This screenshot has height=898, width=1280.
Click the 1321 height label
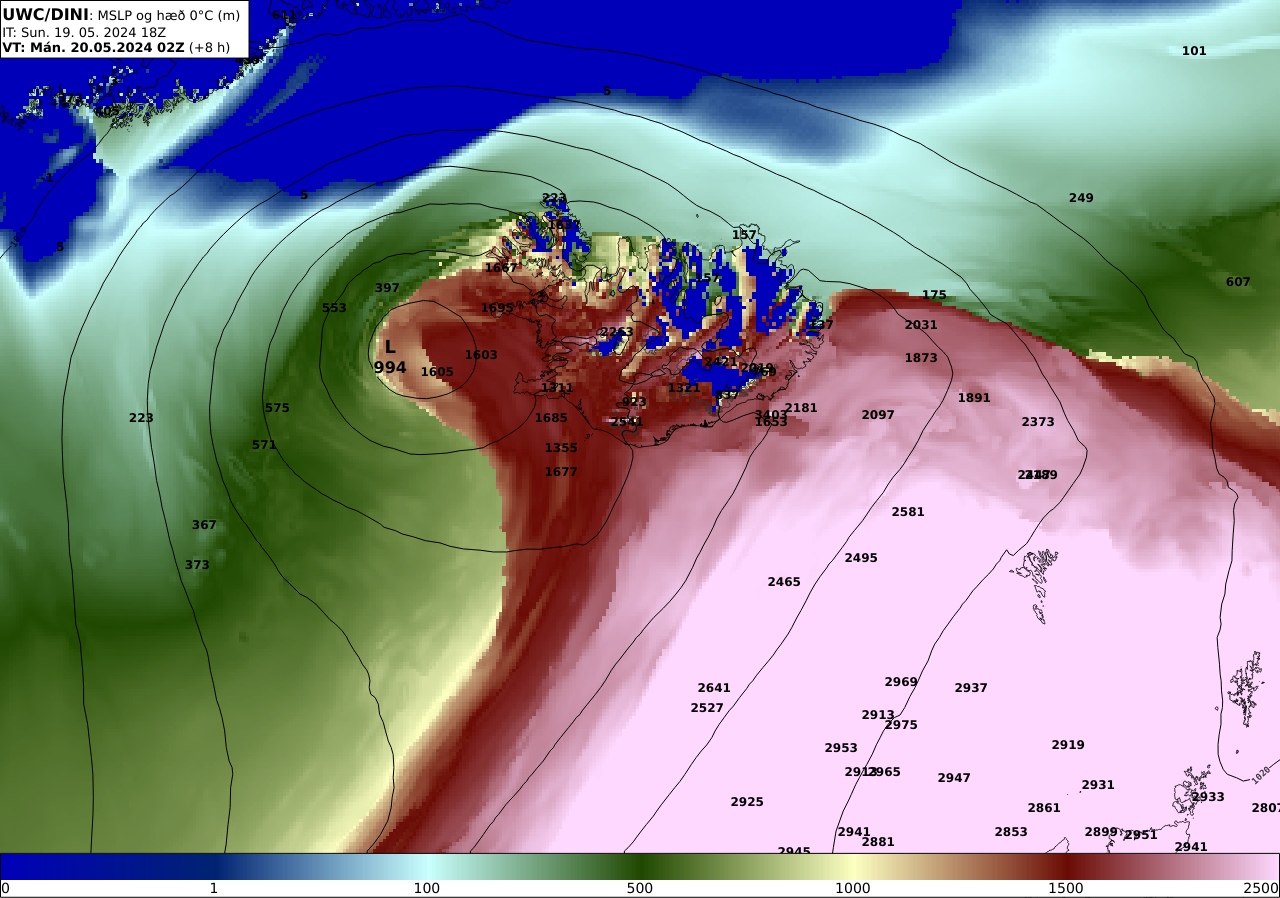coord(684,388)
